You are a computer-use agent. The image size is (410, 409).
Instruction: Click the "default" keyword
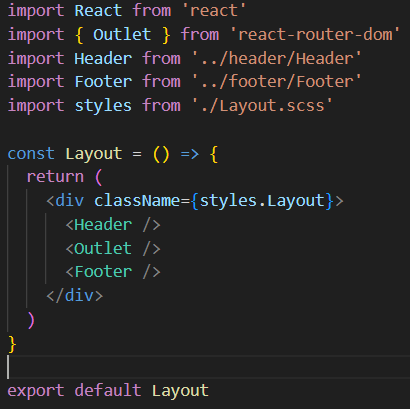(108, 390)
